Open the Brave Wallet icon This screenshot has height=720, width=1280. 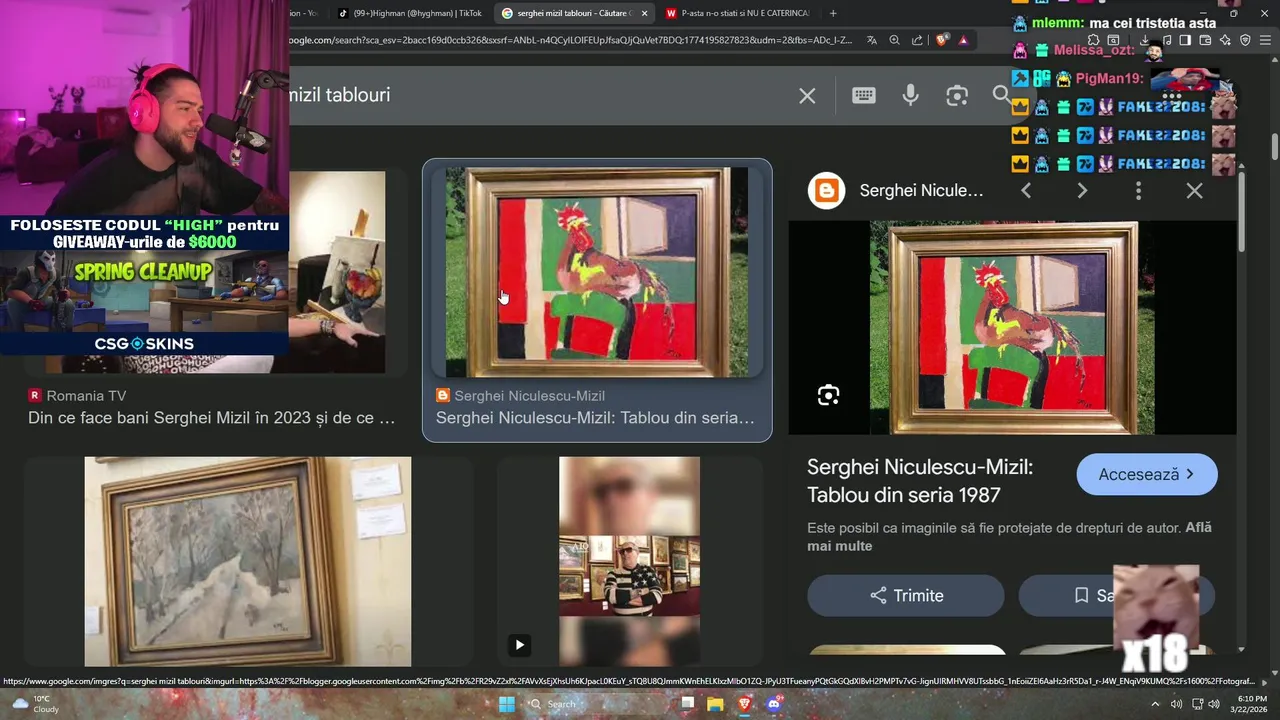(1205, 40)
